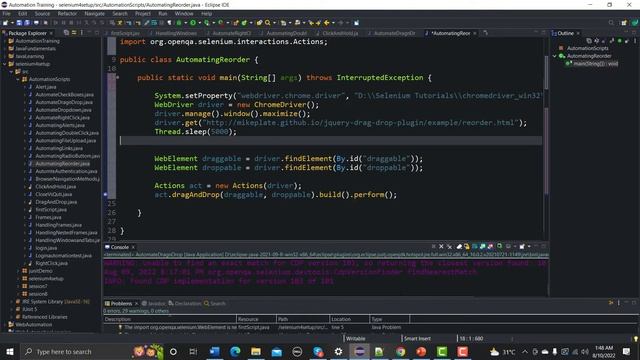Open dropdown beside toolbar Search icon

(274, 23)
